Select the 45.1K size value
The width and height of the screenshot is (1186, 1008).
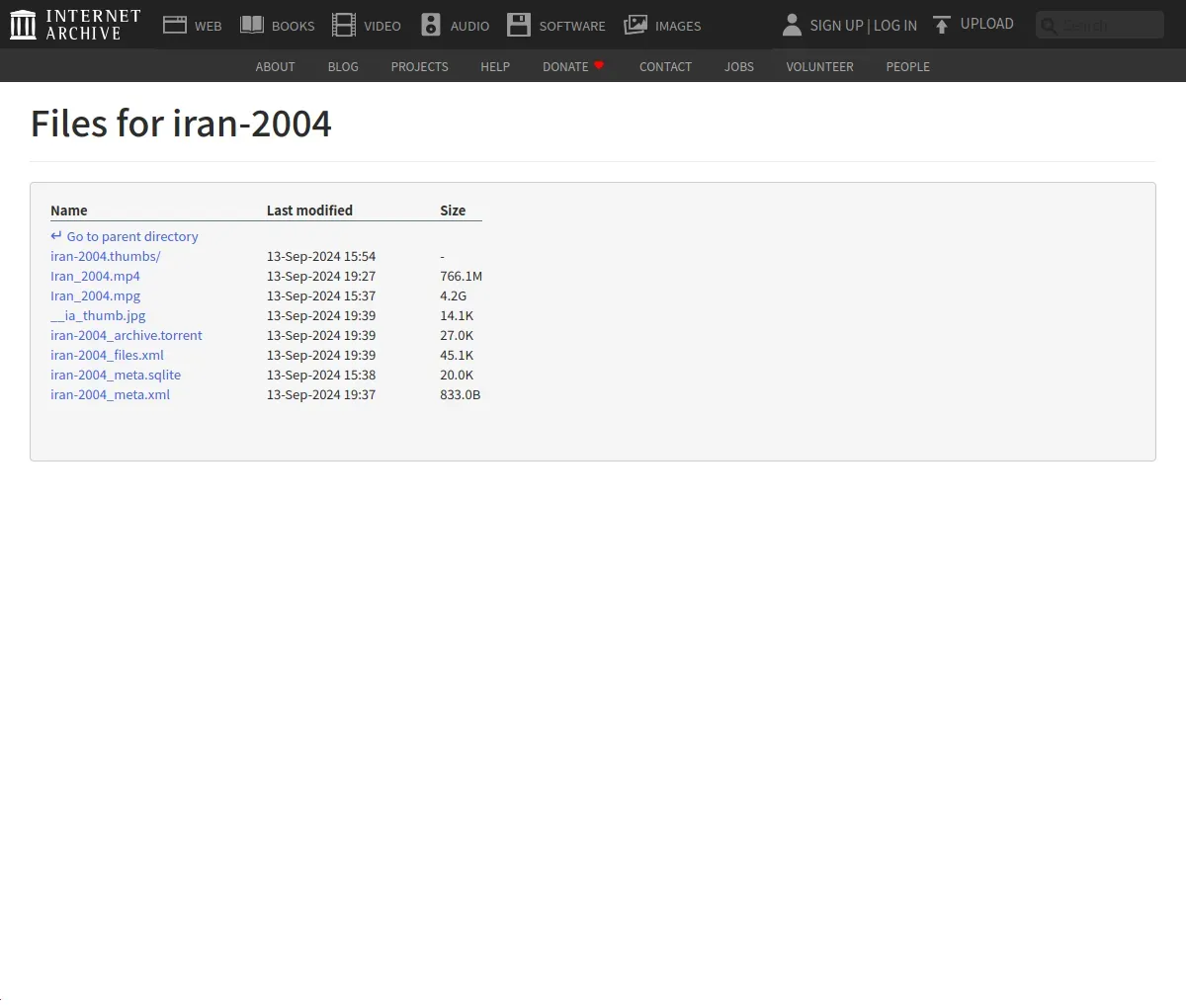[x=457, y=355]
